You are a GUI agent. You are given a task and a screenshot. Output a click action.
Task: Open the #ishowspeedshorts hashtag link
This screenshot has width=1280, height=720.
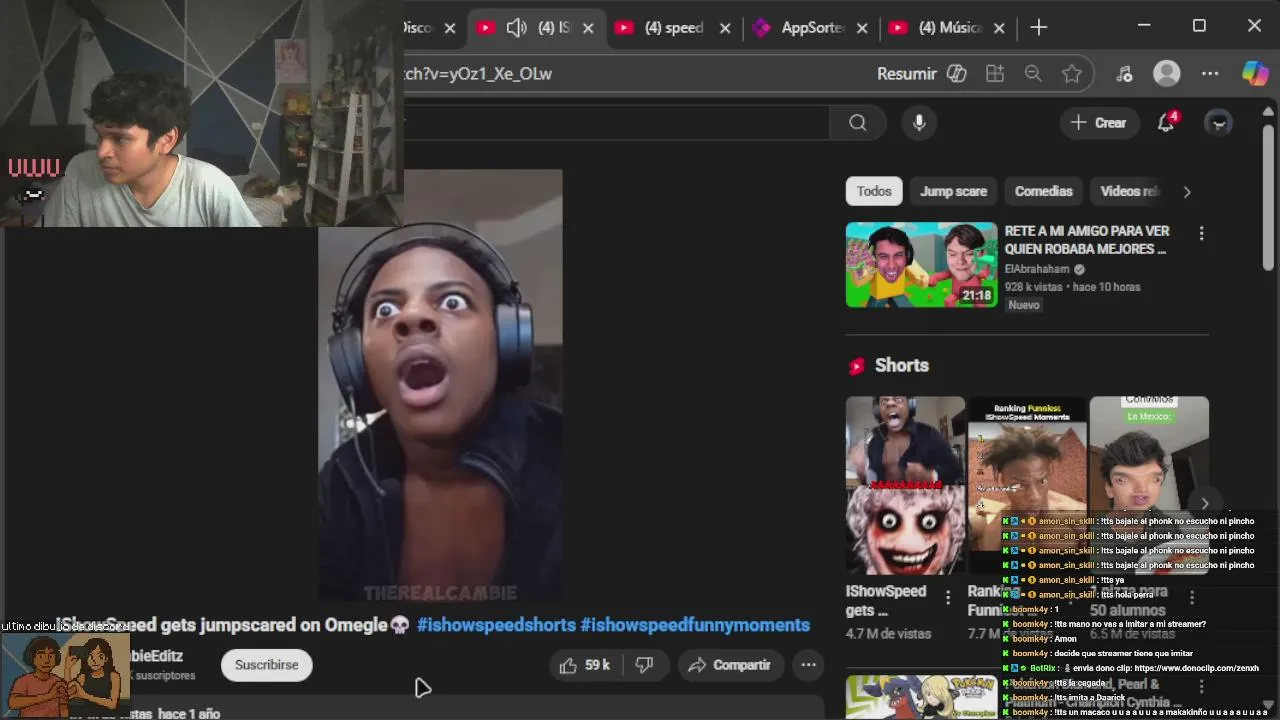(x=496, y=625)
